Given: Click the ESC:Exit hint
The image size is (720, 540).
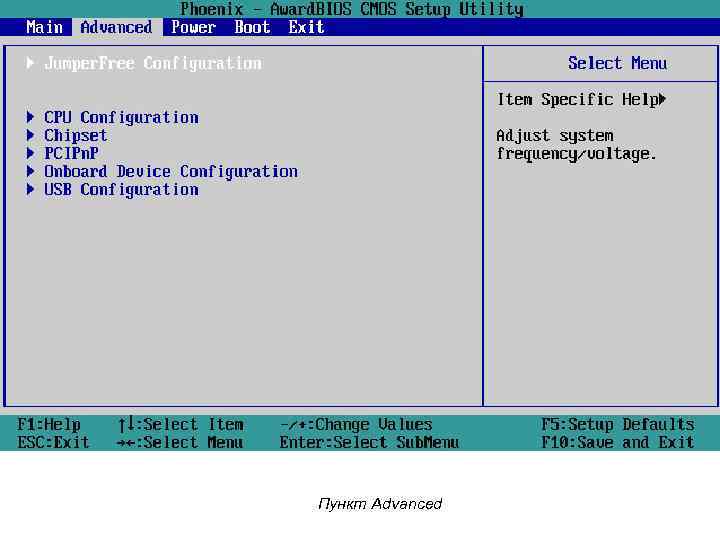Looking at the screenshot, I should 53,442.
